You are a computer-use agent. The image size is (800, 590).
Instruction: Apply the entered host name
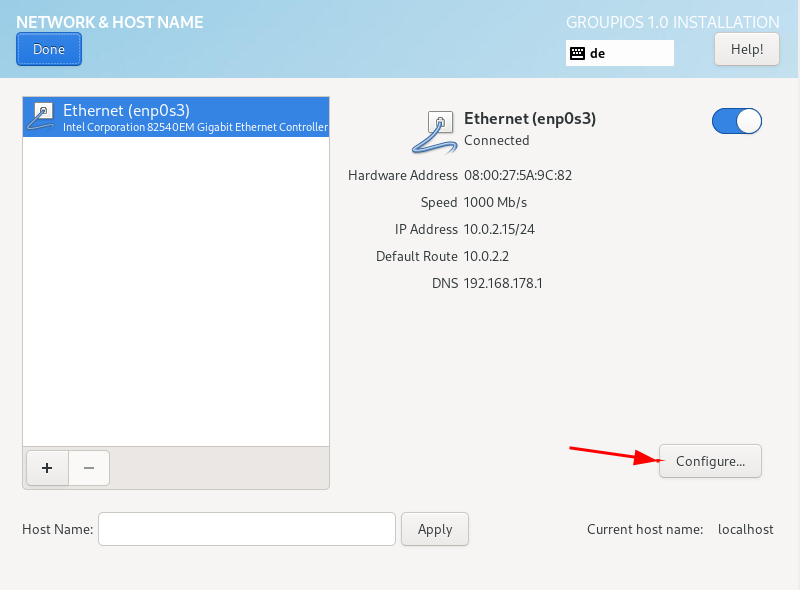click(434, 529)
